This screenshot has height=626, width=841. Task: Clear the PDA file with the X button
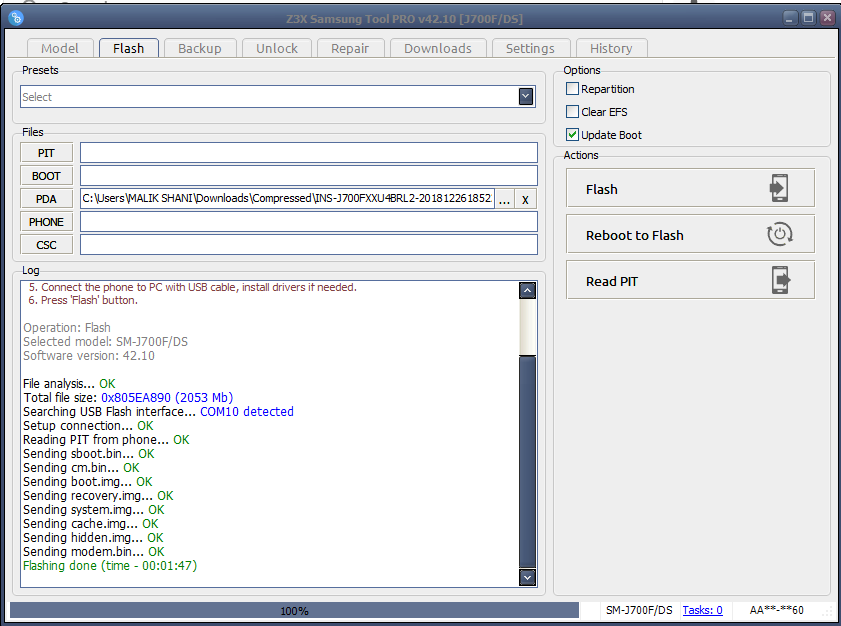(525, 200)
